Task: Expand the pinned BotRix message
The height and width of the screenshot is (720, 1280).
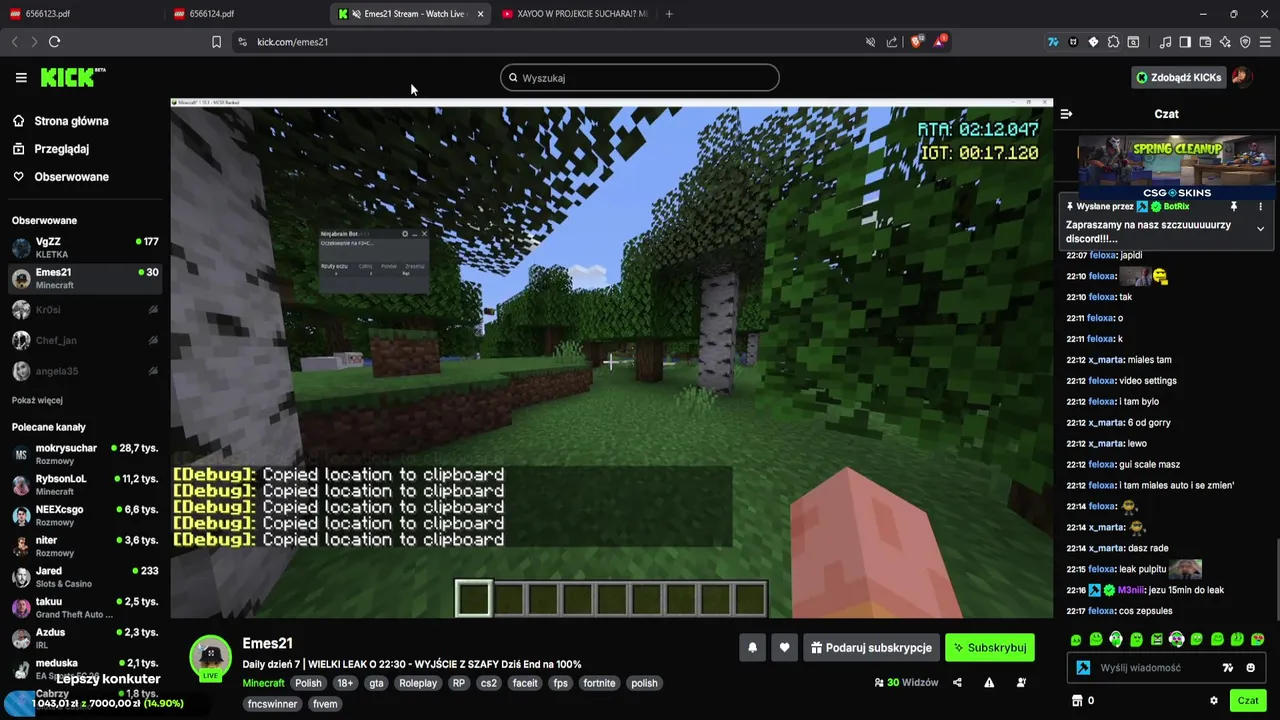Action: tap(1260, 229)
